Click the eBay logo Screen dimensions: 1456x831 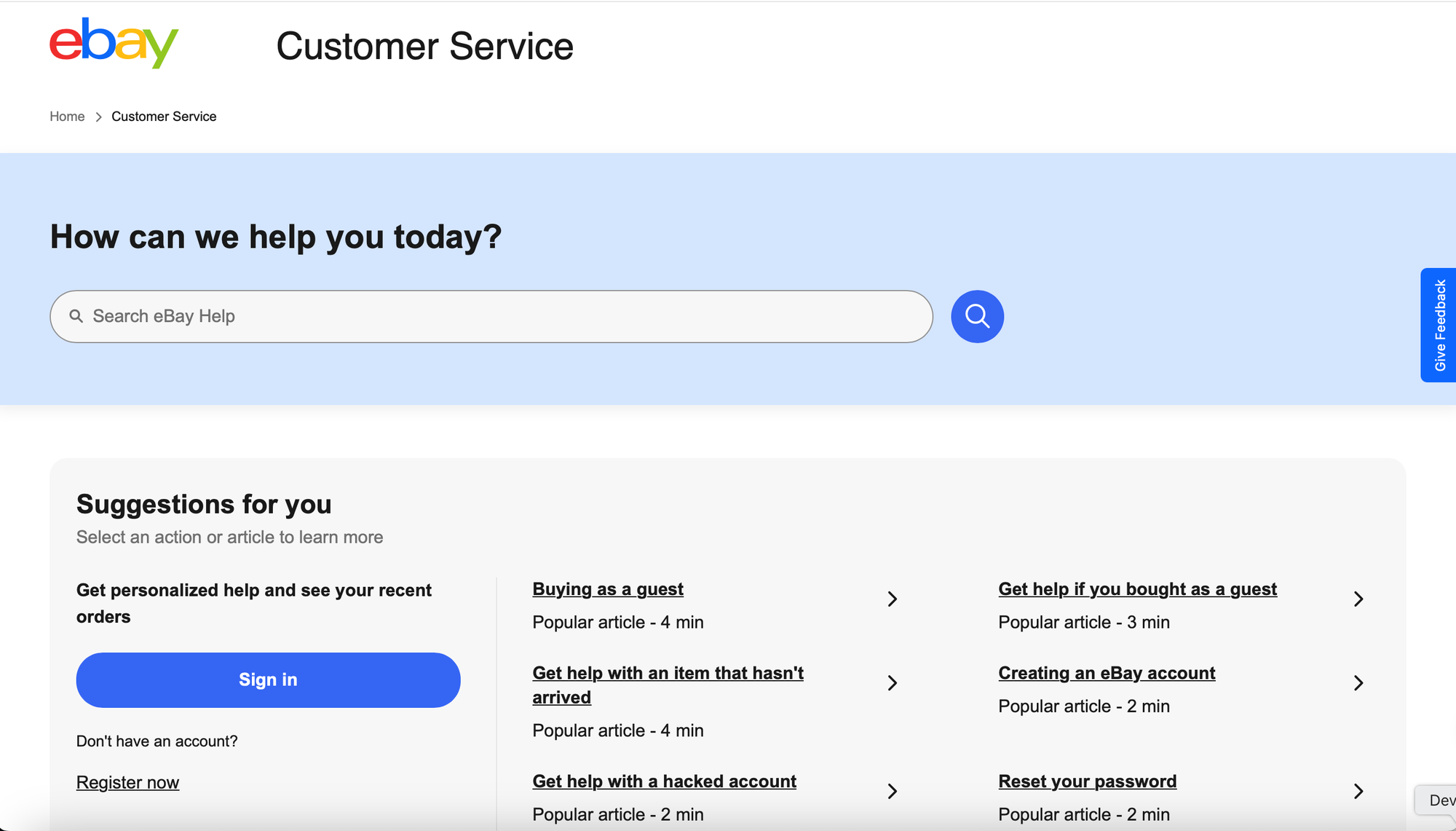coord(114,43)
